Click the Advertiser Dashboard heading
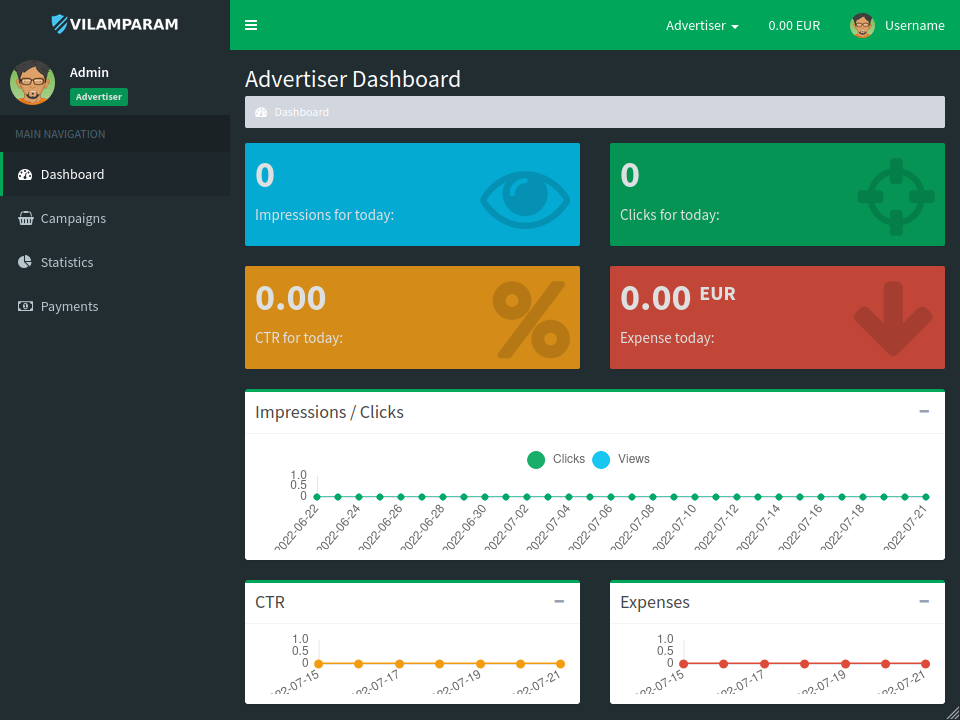The width and height of the screenshot is (960, 720). (x=353, y=80)
